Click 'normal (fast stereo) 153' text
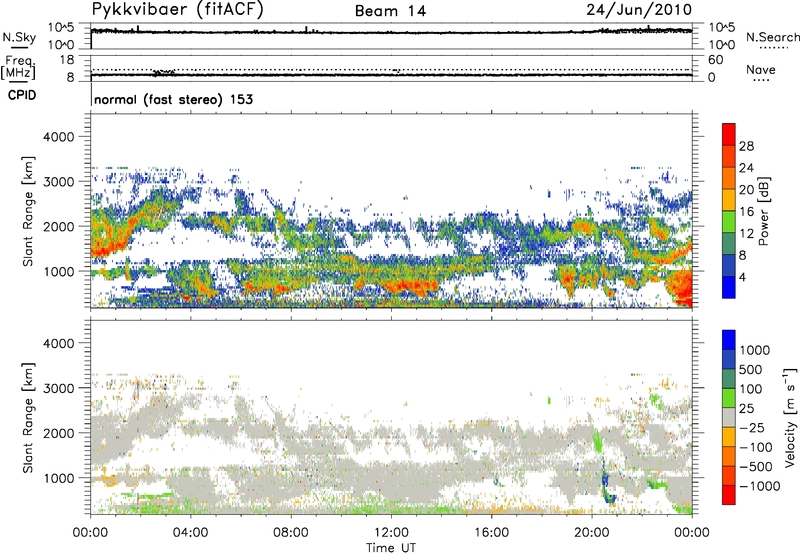Screen dimensions: 800x554 (x=173, y=99)
